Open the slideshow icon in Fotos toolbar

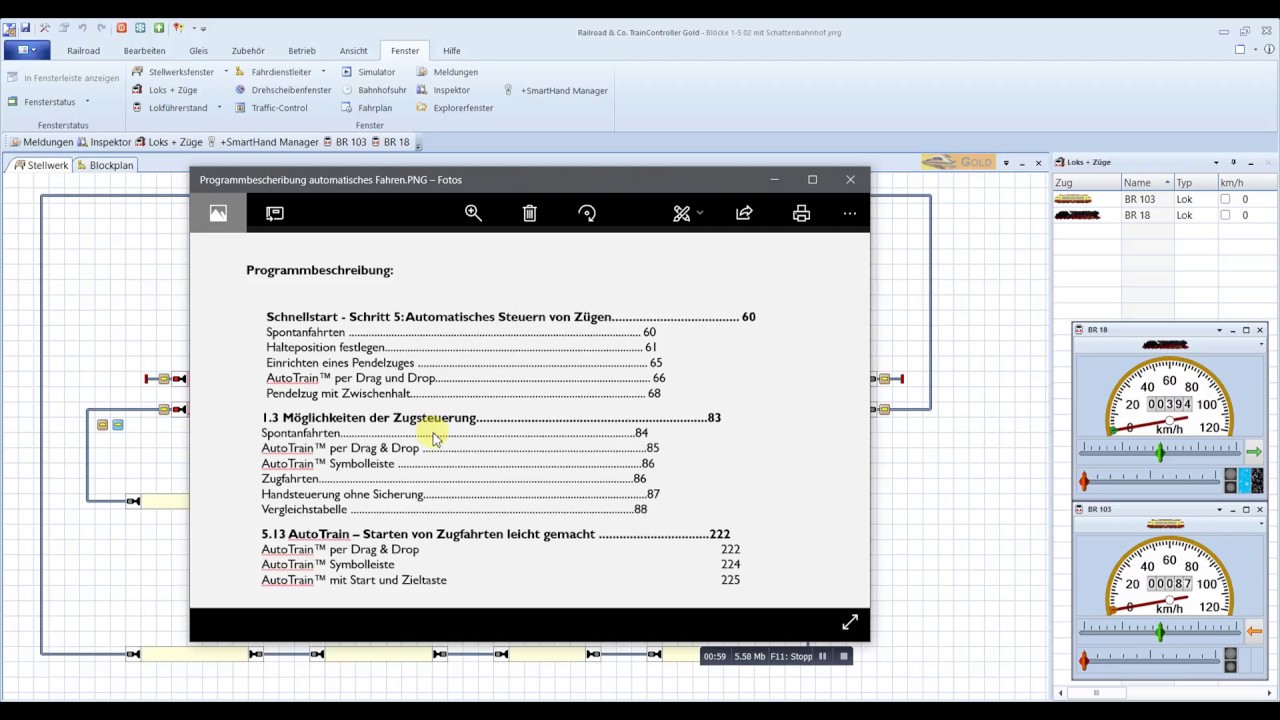(x=275, y=213)
